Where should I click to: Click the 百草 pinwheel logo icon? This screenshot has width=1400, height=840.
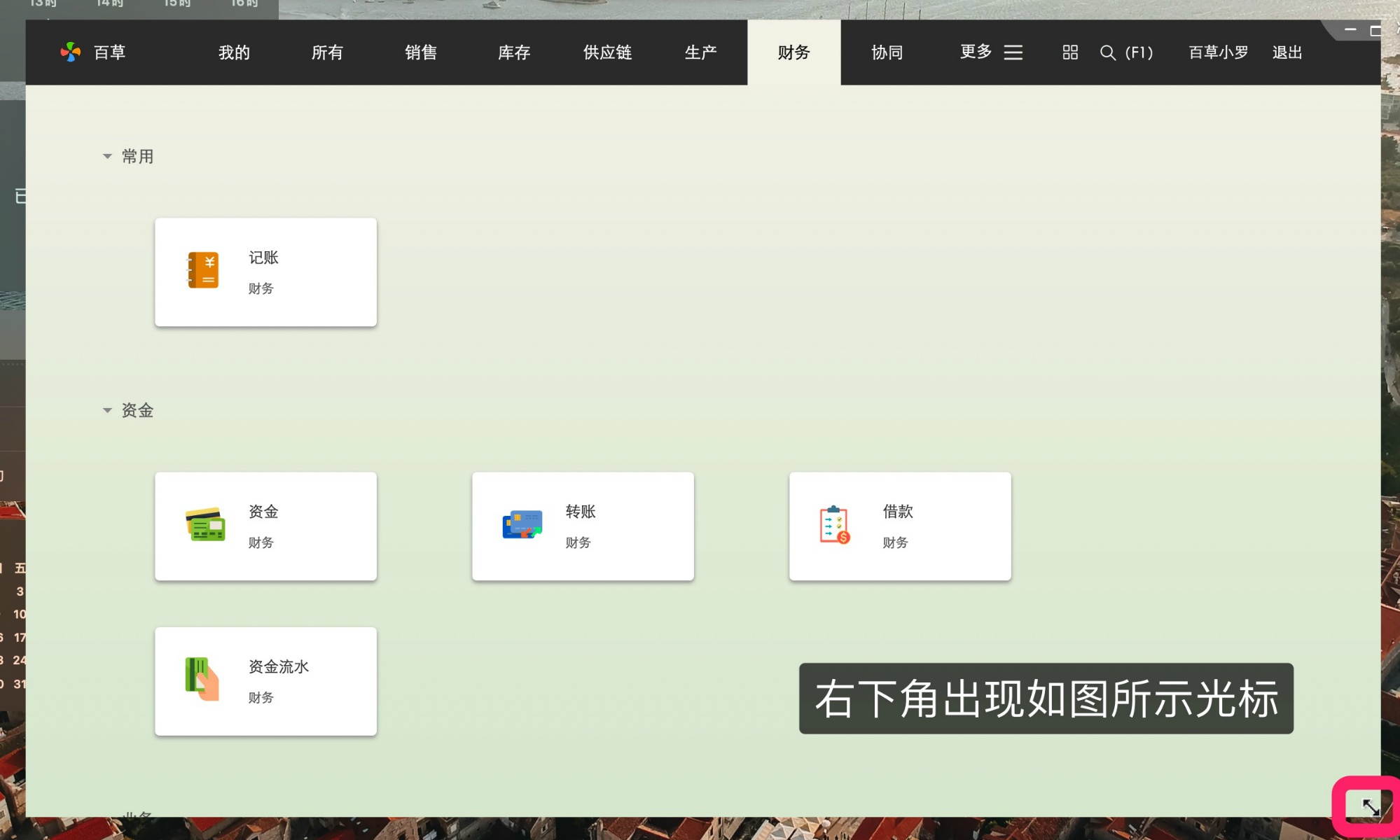(x=70, y=52)
